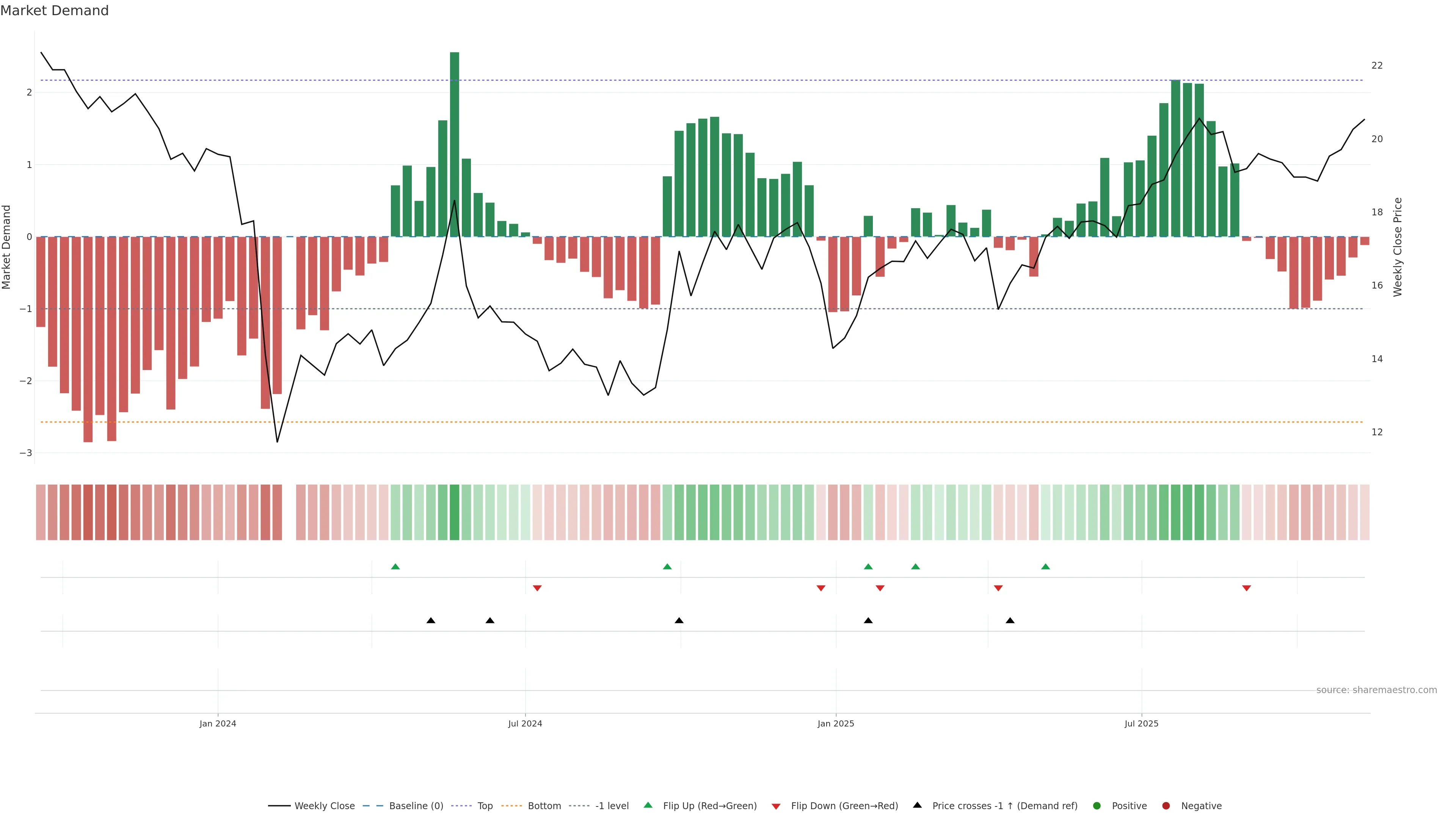Click the first black price-cross triangle marker

[431, 621]
